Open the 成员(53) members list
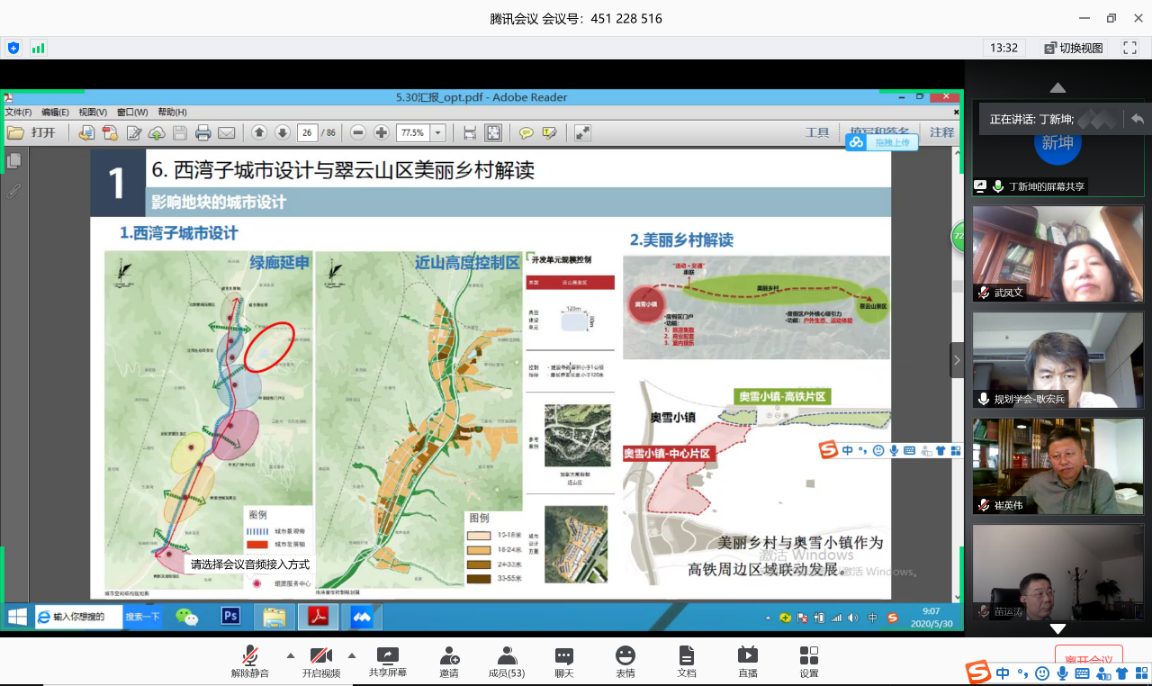The height and width of the screenshot is (686, 1152). (x=507, y=660)
